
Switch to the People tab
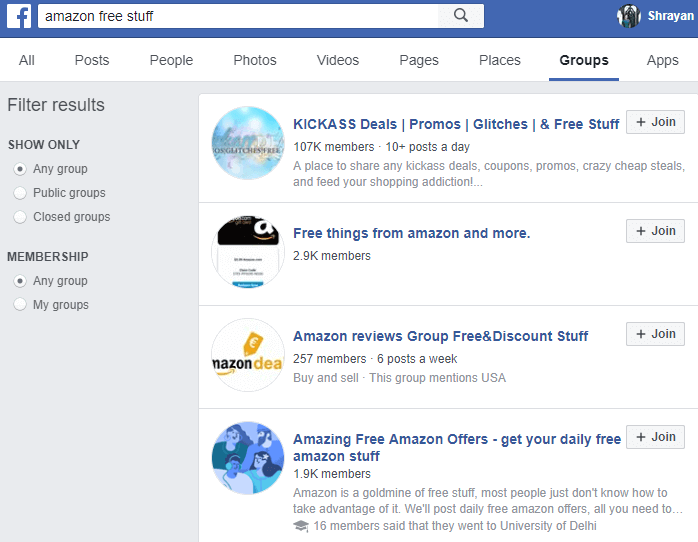(x=171, y=60)
